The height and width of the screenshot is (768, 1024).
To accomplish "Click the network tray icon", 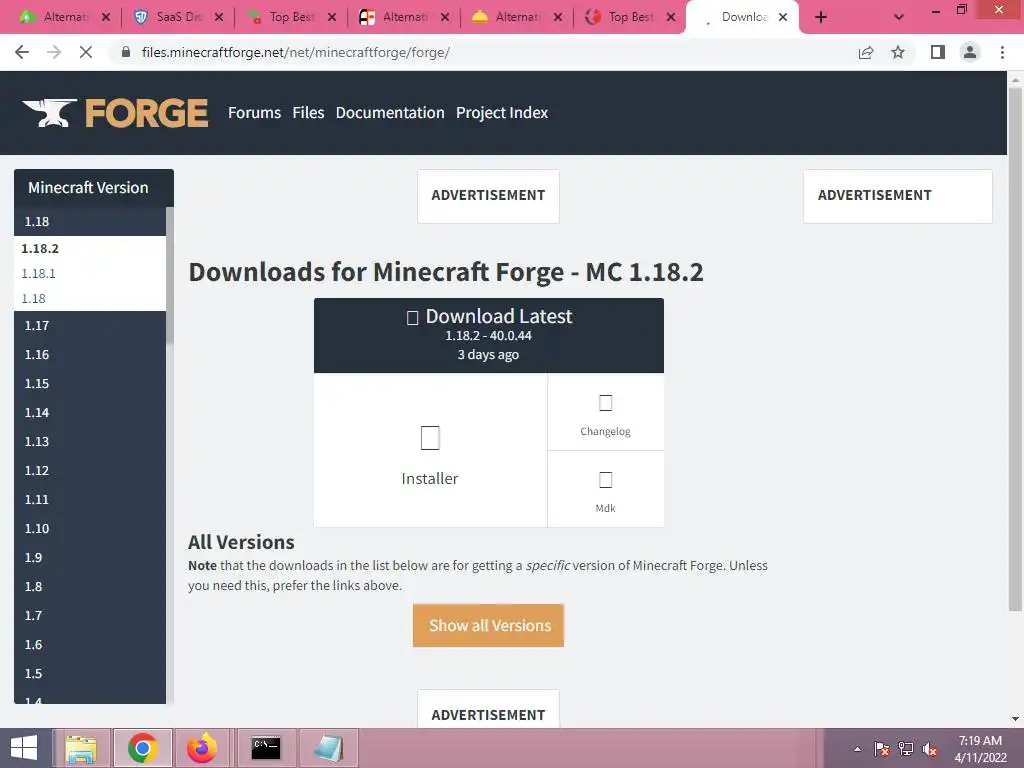I will click(x=906, y=749).
